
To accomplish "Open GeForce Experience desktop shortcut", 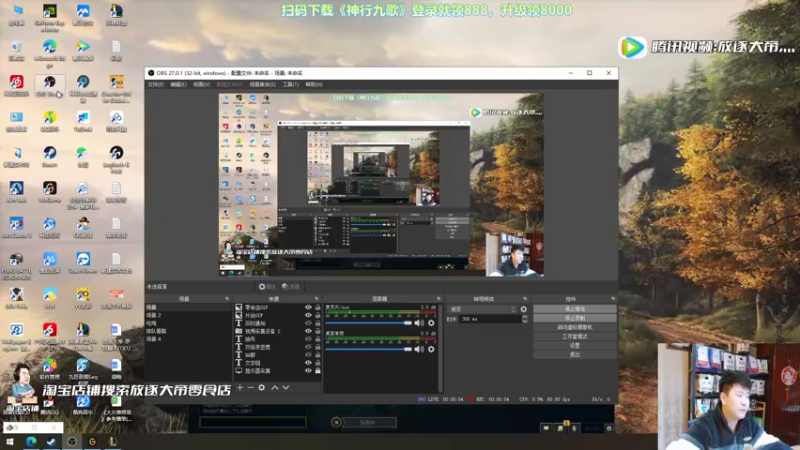I will coord(49,17).
